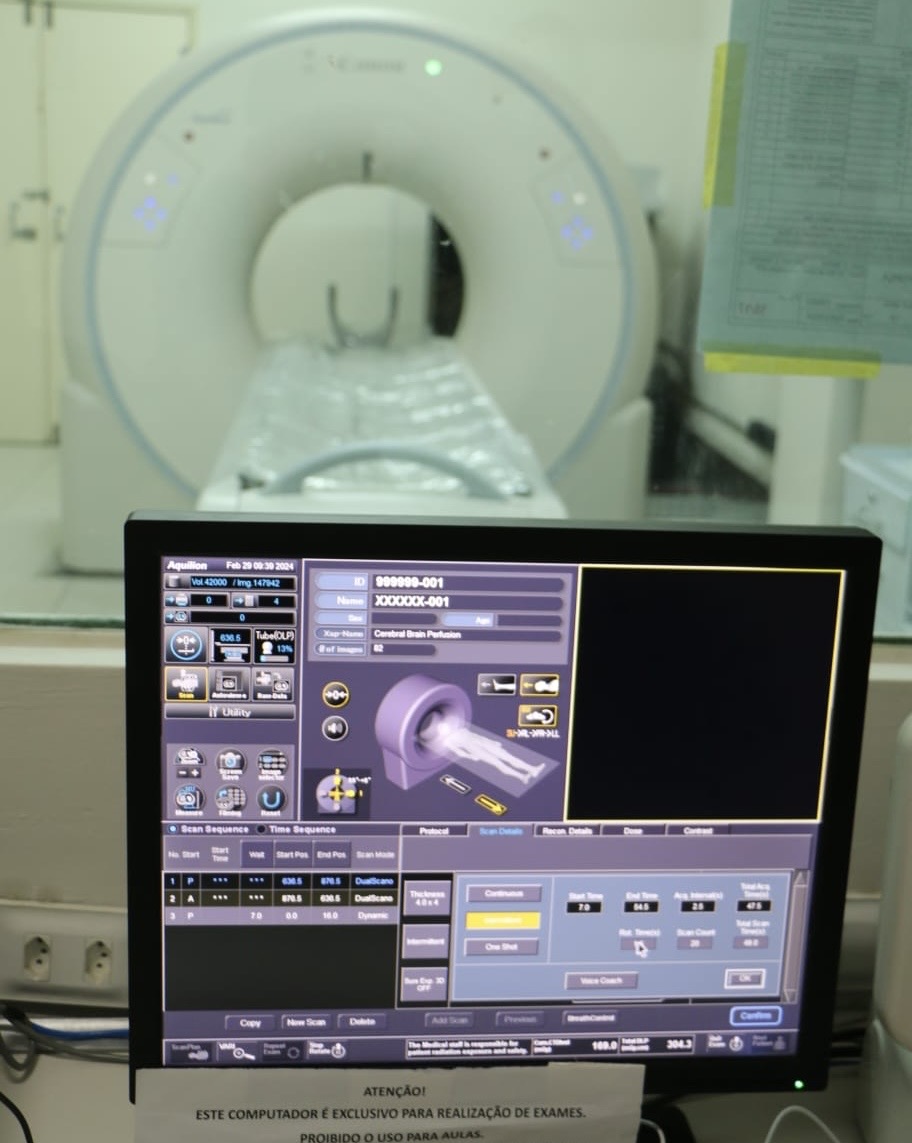The height and width of the screenshot is (1143, 912).
Task: Click the New Scan button
Action: [x=305, y=1022]
